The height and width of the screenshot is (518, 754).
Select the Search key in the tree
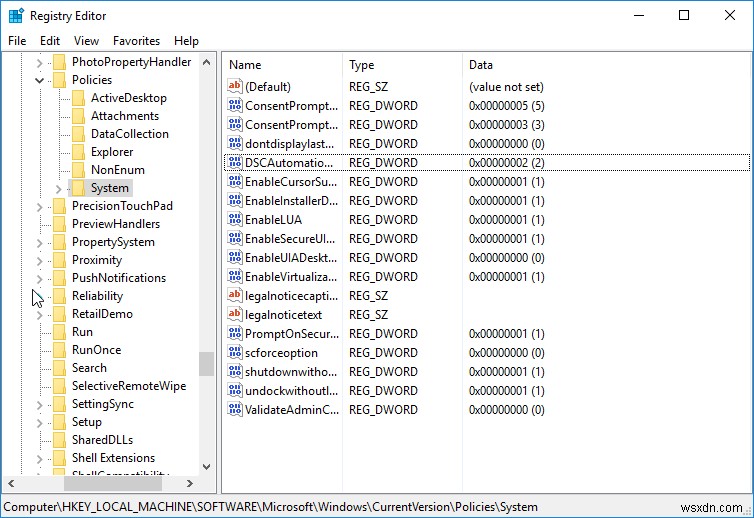pos(89,368)
